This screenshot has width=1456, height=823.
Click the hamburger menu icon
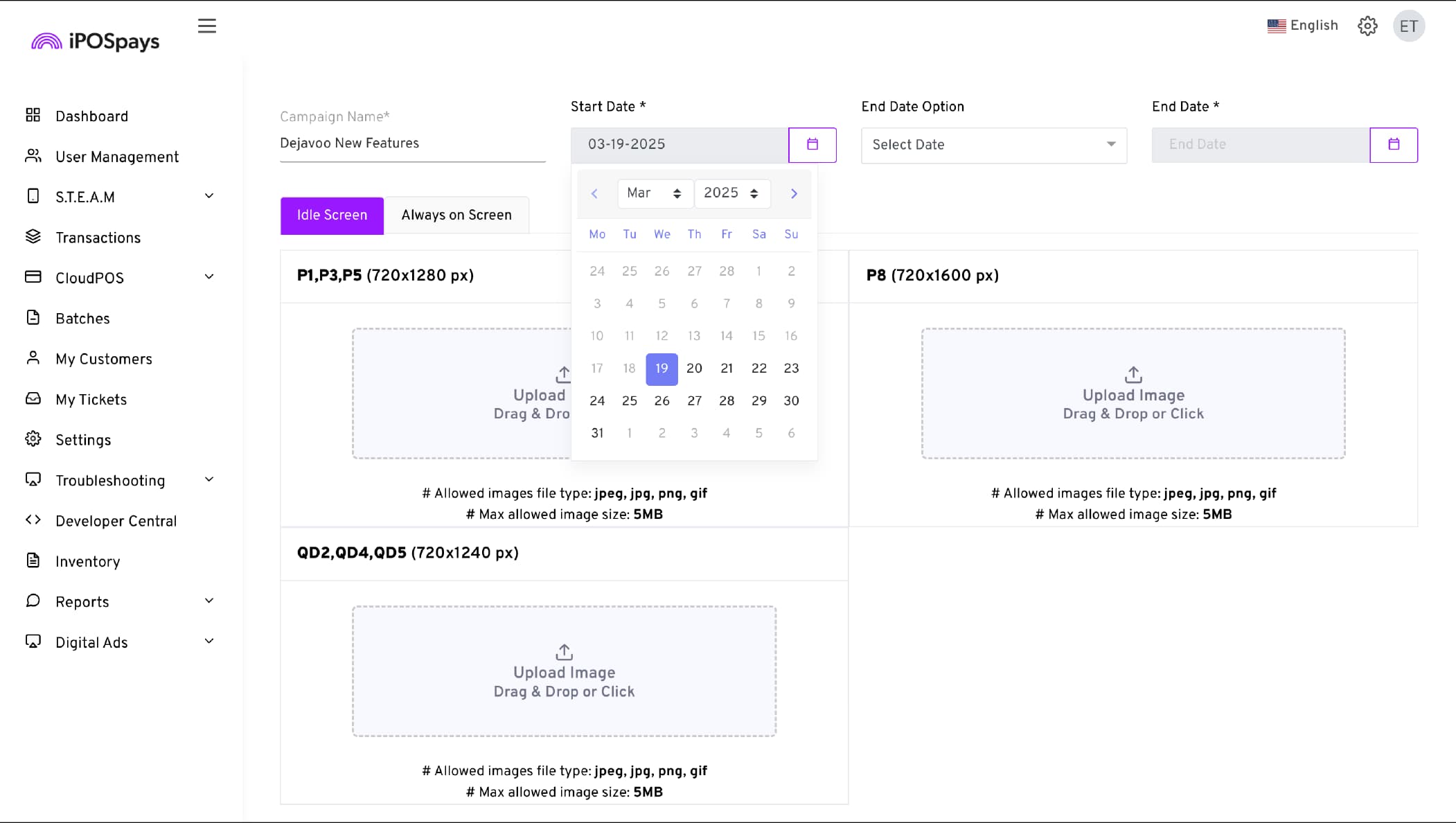tap(206, 26)
